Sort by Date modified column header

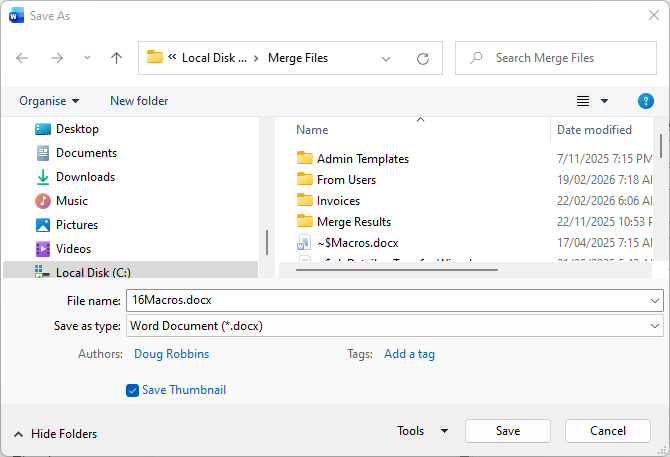(594, 130)
